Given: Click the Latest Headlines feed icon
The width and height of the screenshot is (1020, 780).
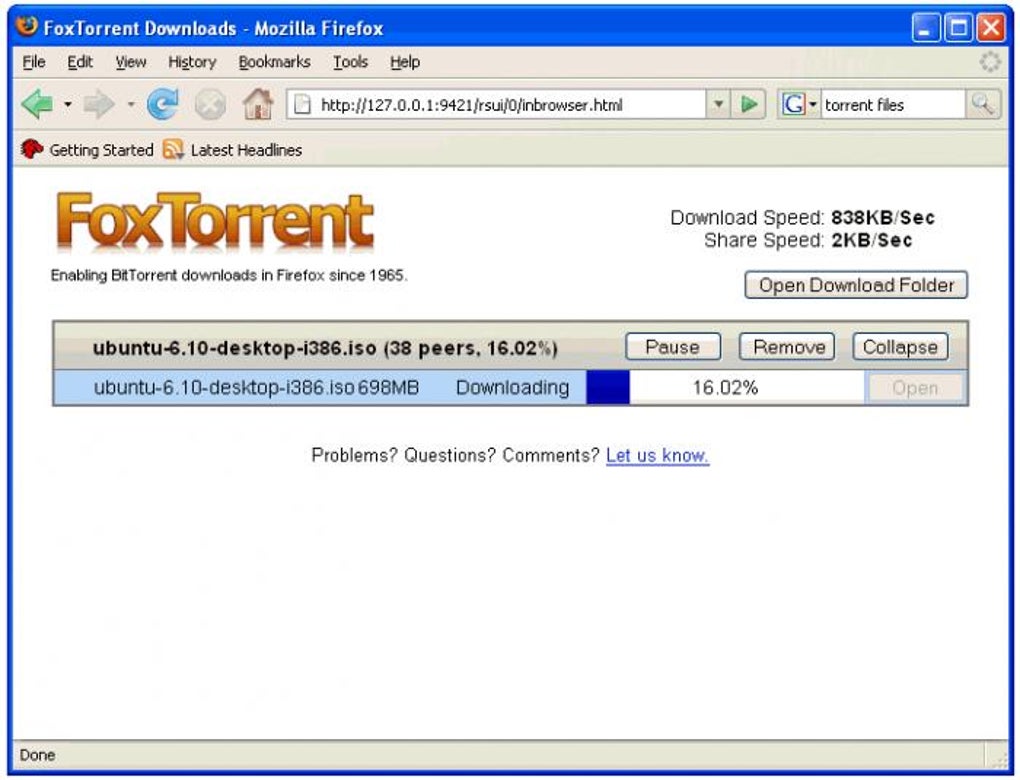Looking at the screenshot, I should coord(172,150).
